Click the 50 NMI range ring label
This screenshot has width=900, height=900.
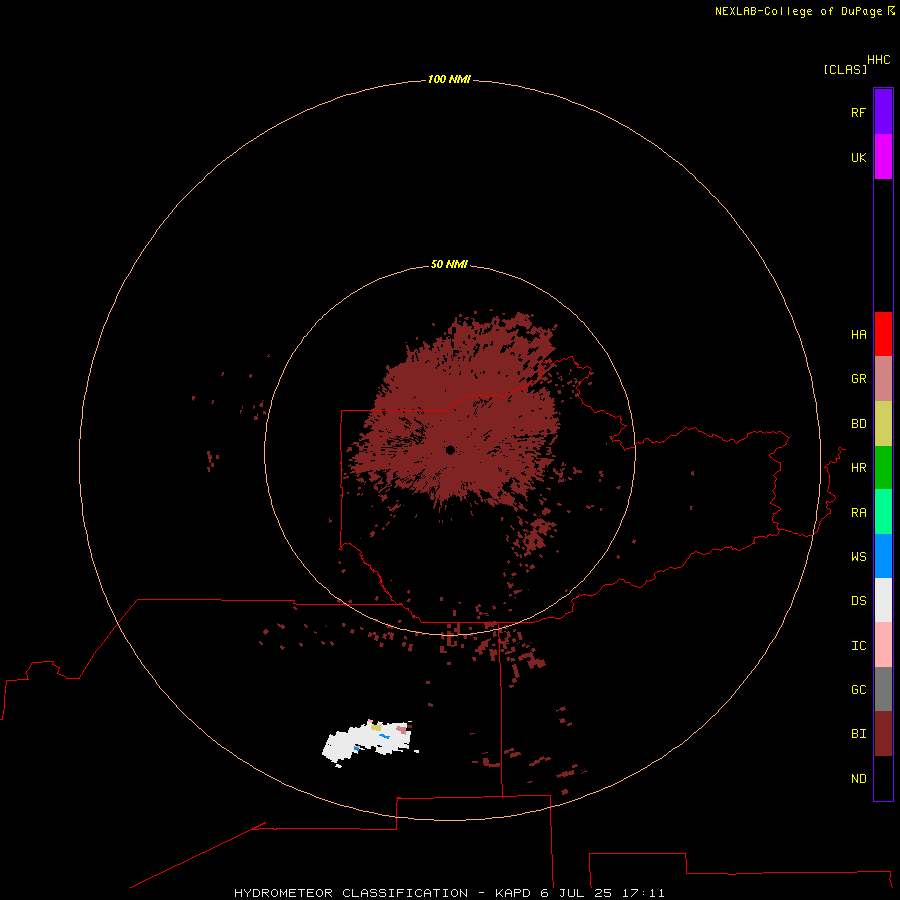[x=449, y=264]
